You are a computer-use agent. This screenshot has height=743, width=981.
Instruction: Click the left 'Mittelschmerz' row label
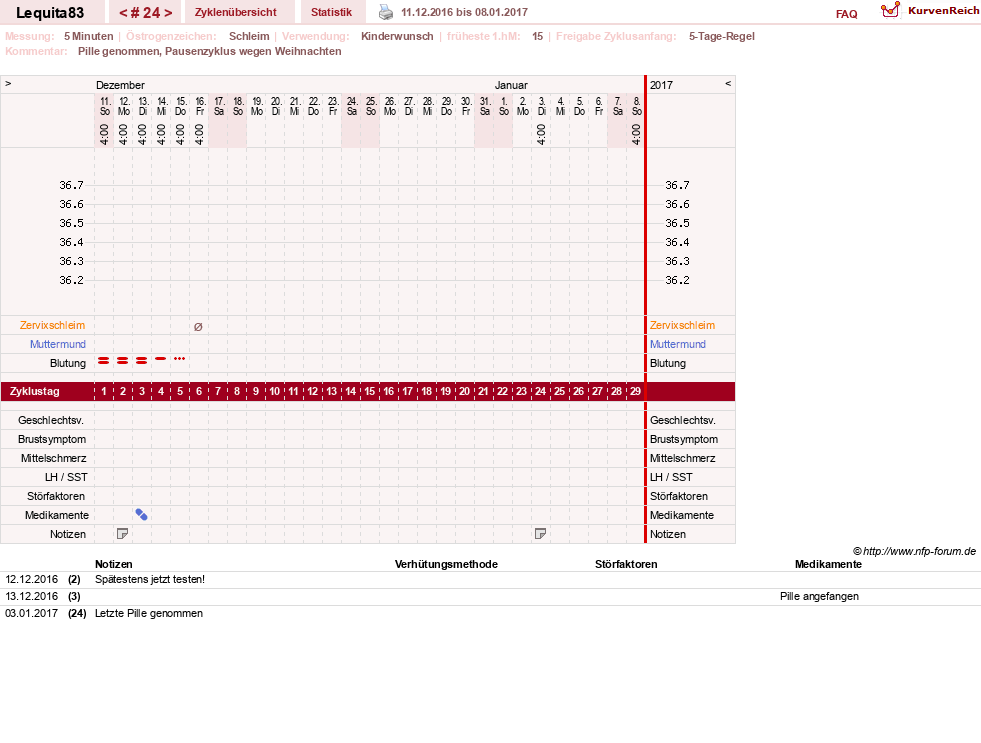coord(53,458)
